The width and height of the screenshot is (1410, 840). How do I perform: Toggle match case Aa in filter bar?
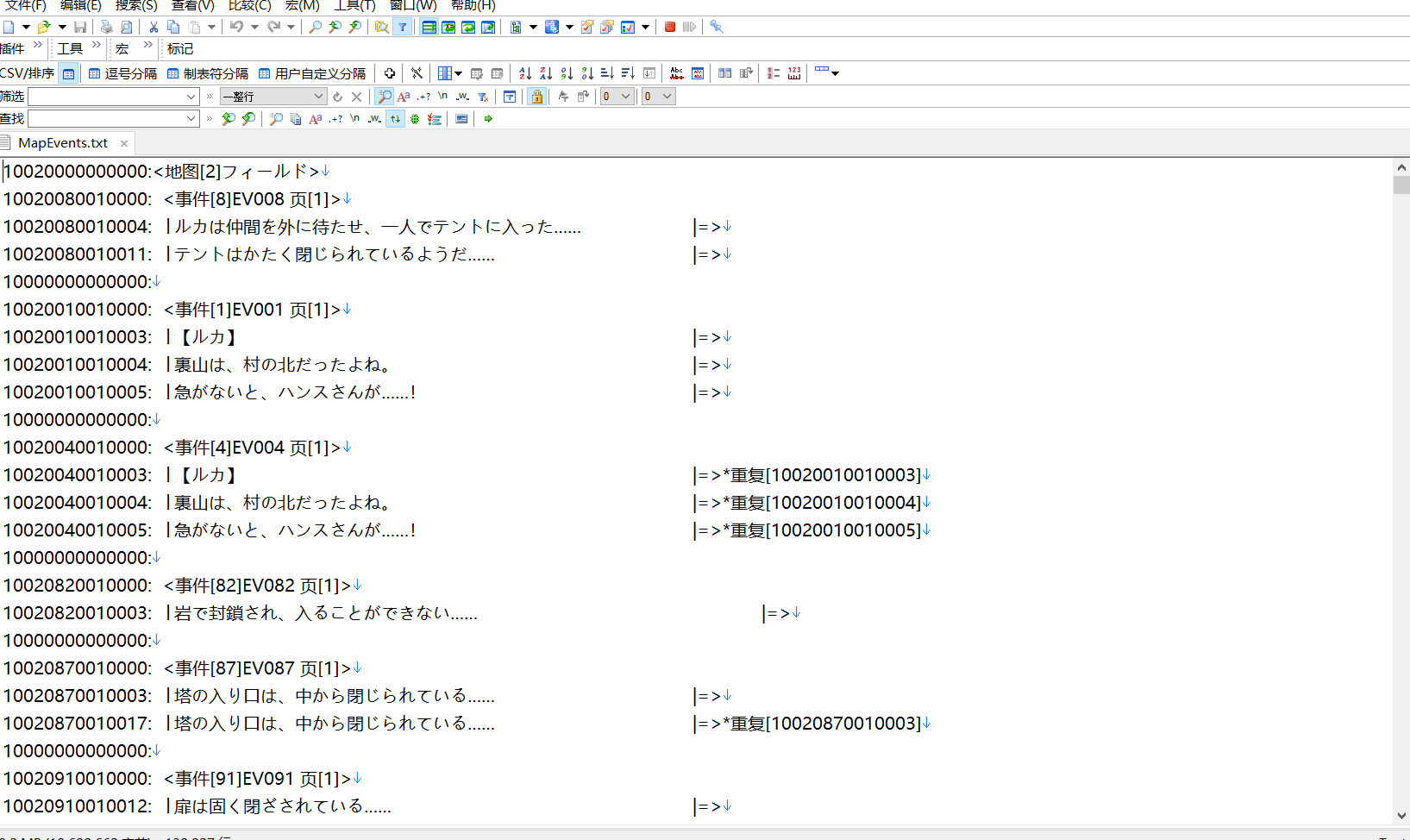404,97
